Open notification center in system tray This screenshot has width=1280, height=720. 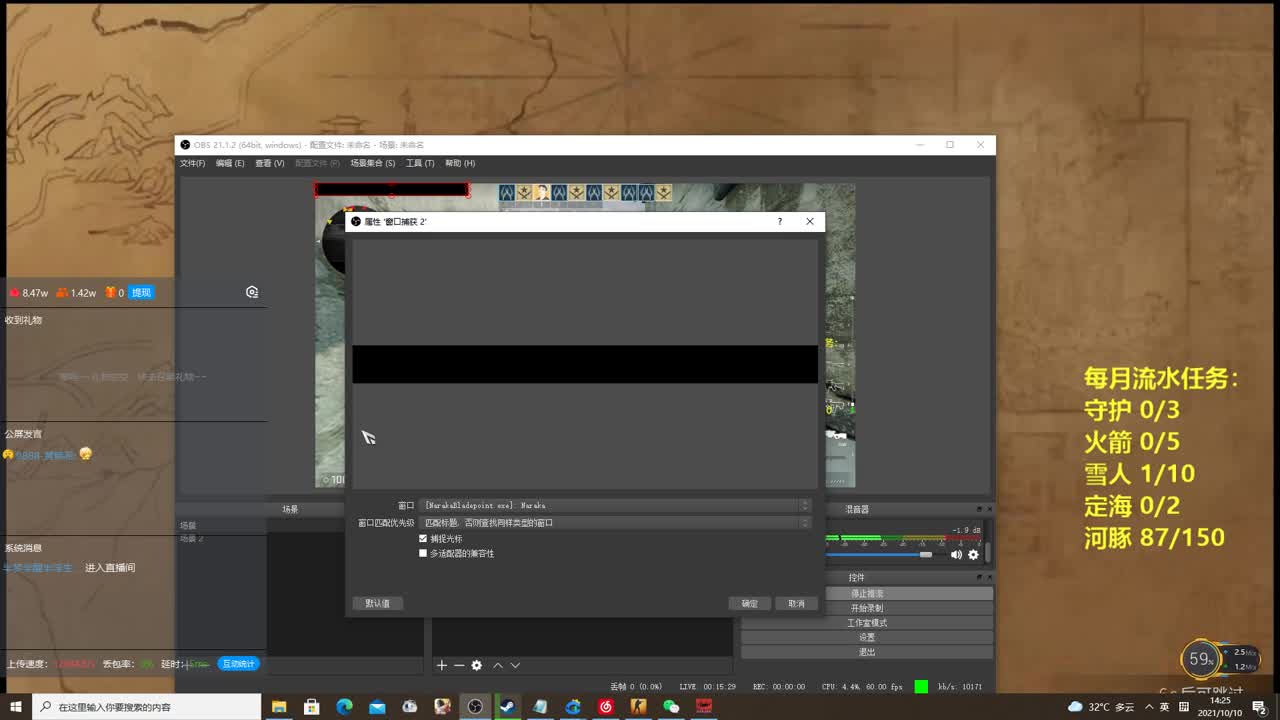point(1259,707)
